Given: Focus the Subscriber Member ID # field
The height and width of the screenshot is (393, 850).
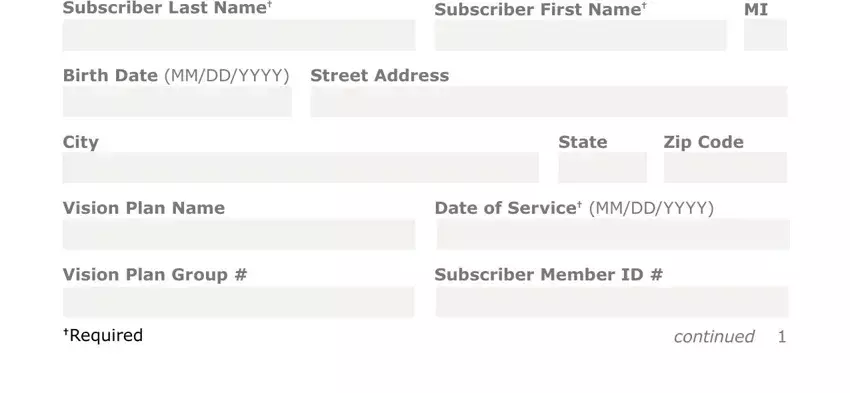Looking at the screenshot, I should click(x=612, y=302).
